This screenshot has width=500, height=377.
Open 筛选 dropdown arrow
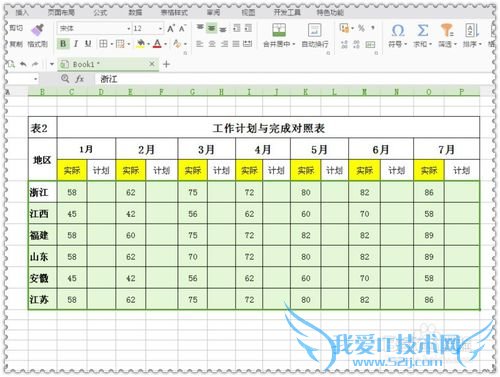(455, 44)
